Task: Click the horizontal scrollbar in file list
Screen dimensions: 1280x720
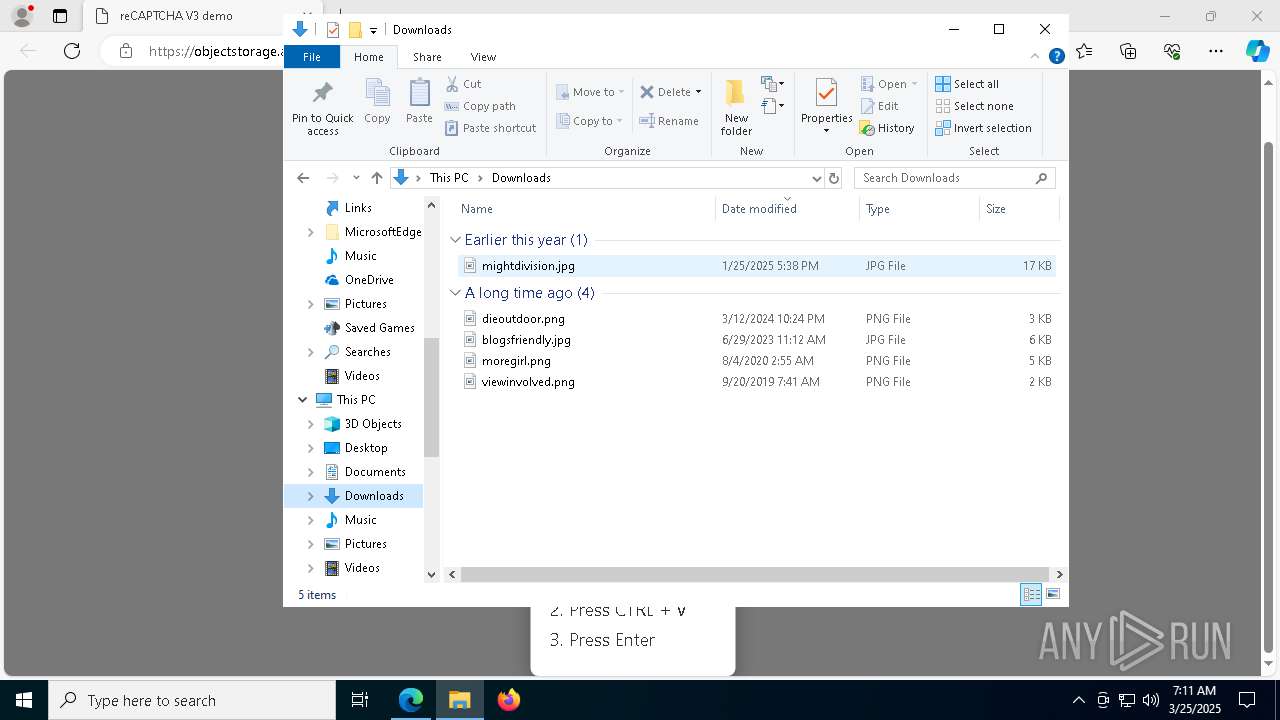Action: coord(754,575)
